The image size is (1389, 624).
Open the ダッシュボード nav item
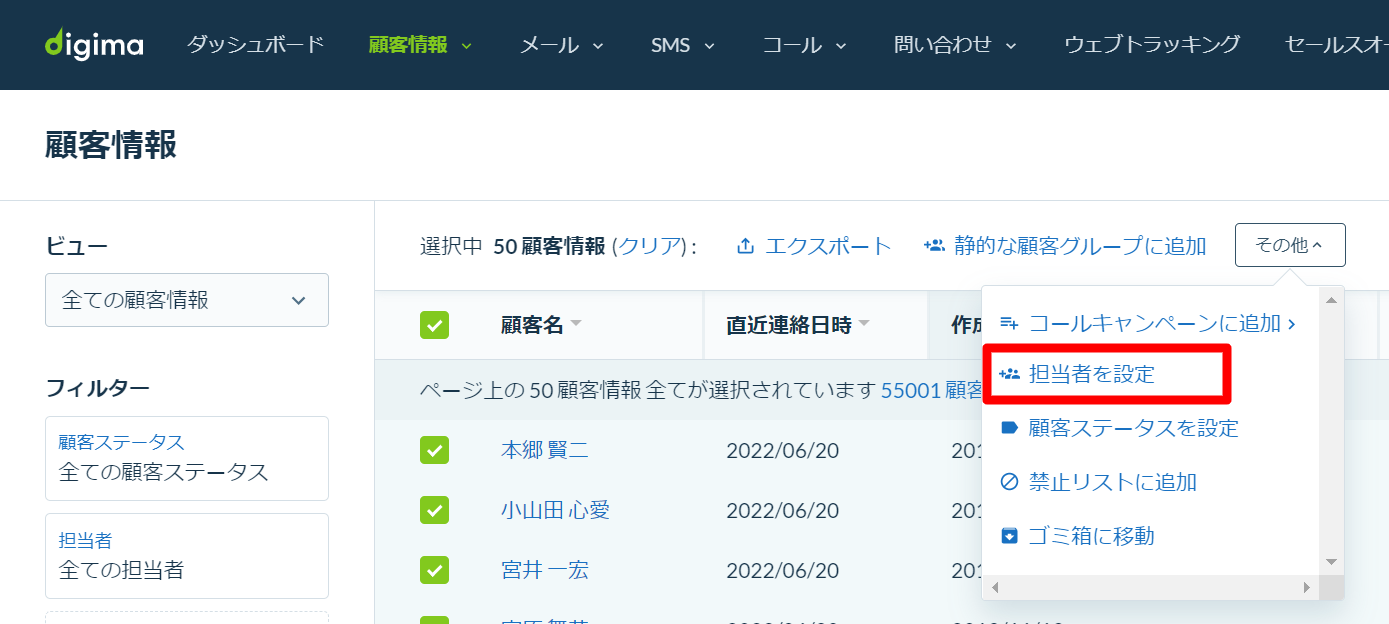pos(256,45)
